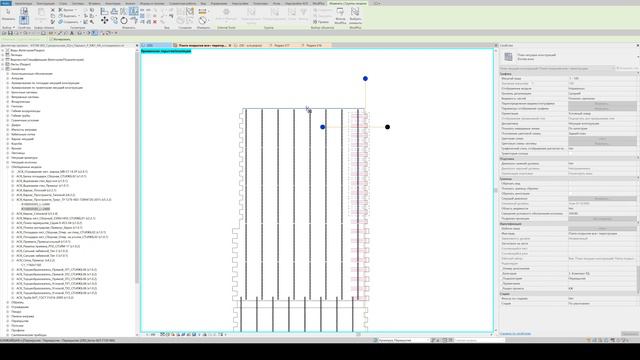Select the Align tool in Modify panel
This screenshot has height=360, width=640.
pyautogui.click(x=104, y=11)
